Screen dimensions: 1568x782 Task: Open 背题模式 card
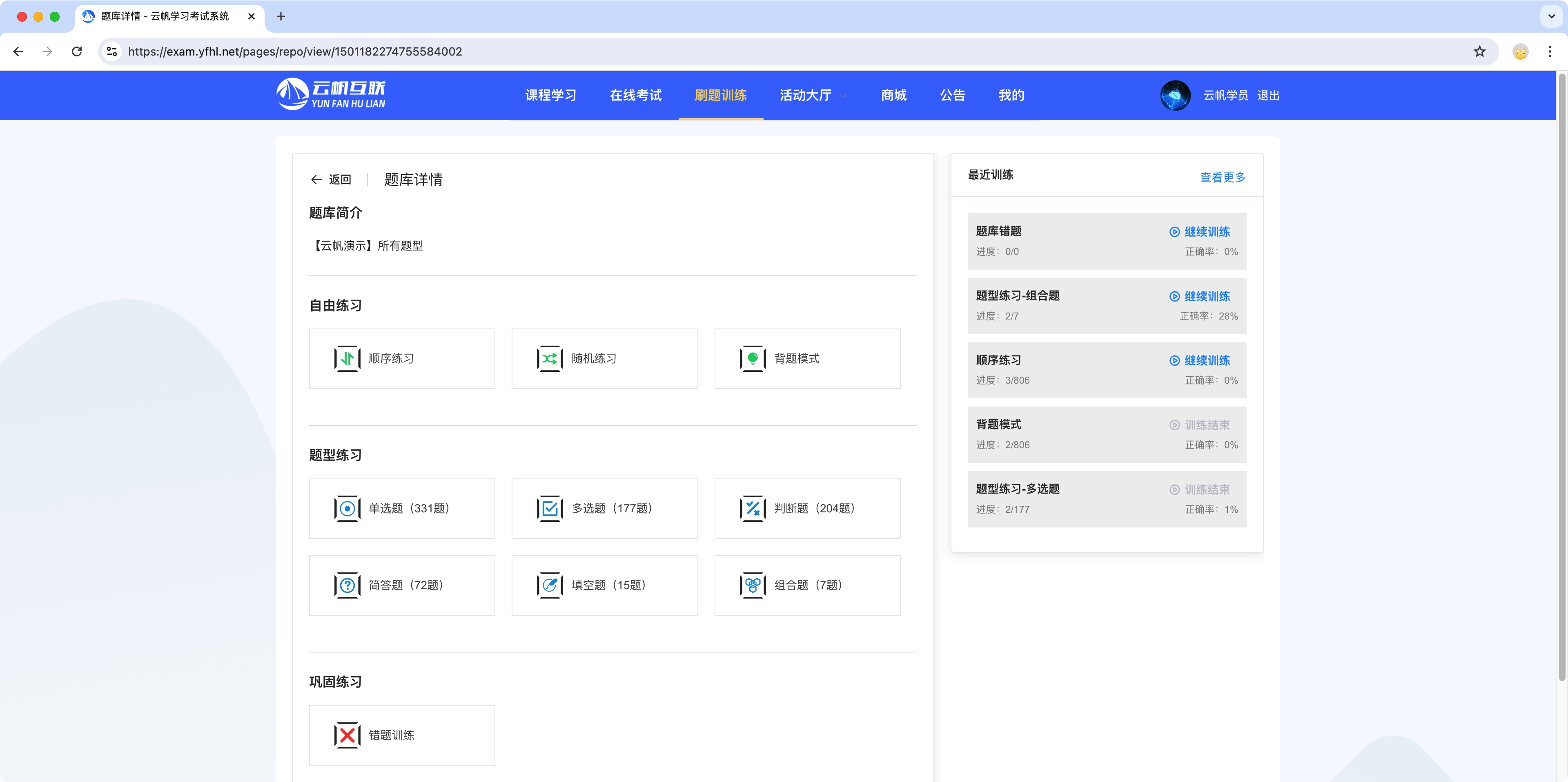tap(807, 359)
